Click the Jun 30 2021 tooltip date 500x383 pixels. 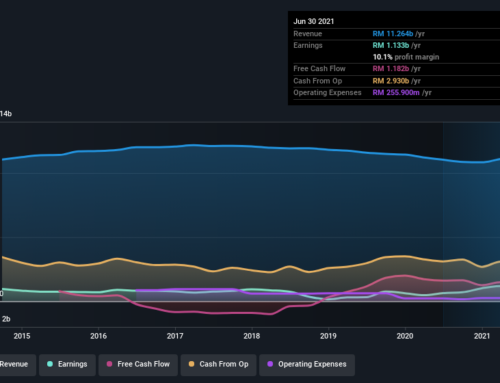[x=314, y=21]
